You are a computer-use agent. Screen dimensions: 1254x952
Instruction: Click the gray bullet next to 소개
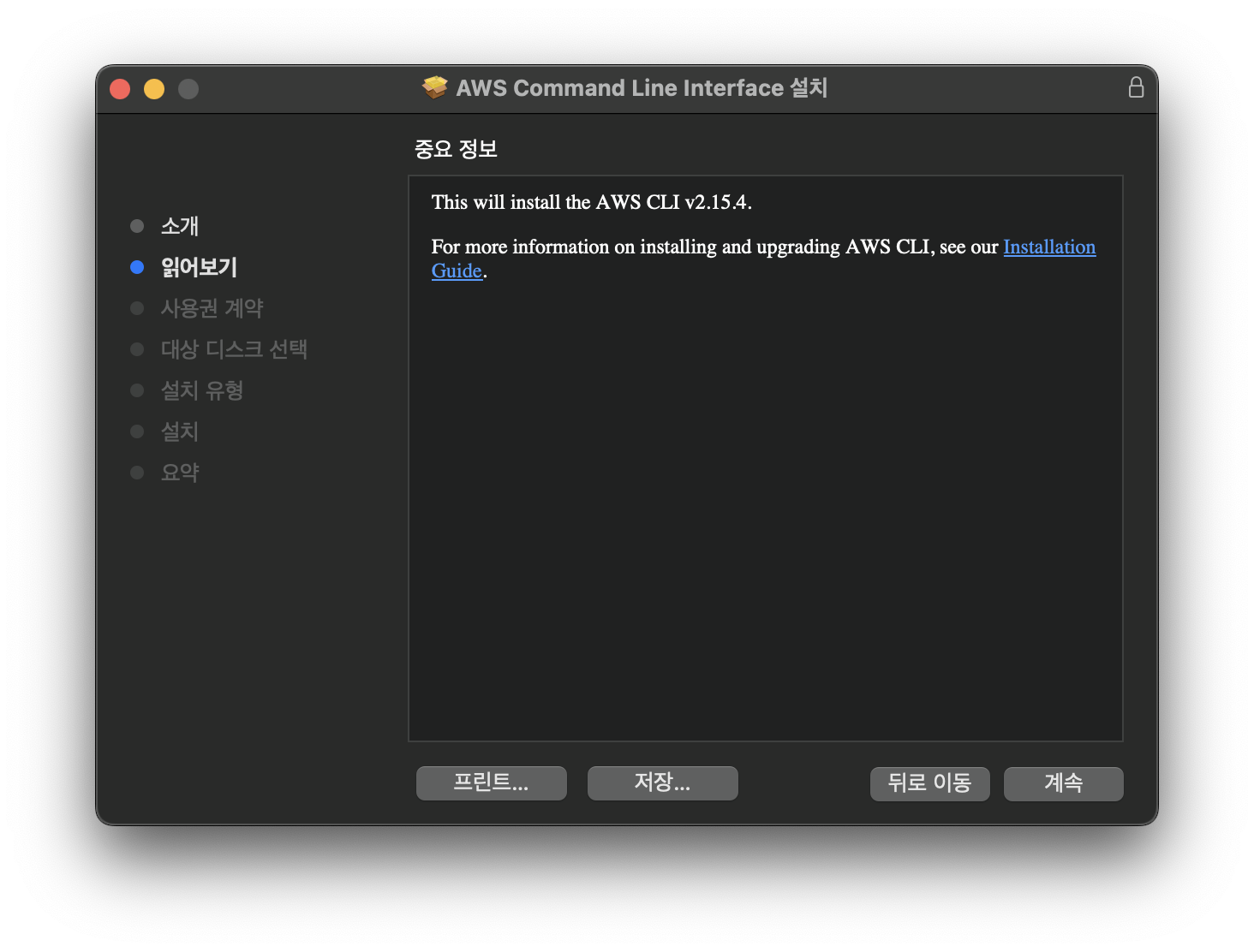pyautogui.click(x=137, y=226)
